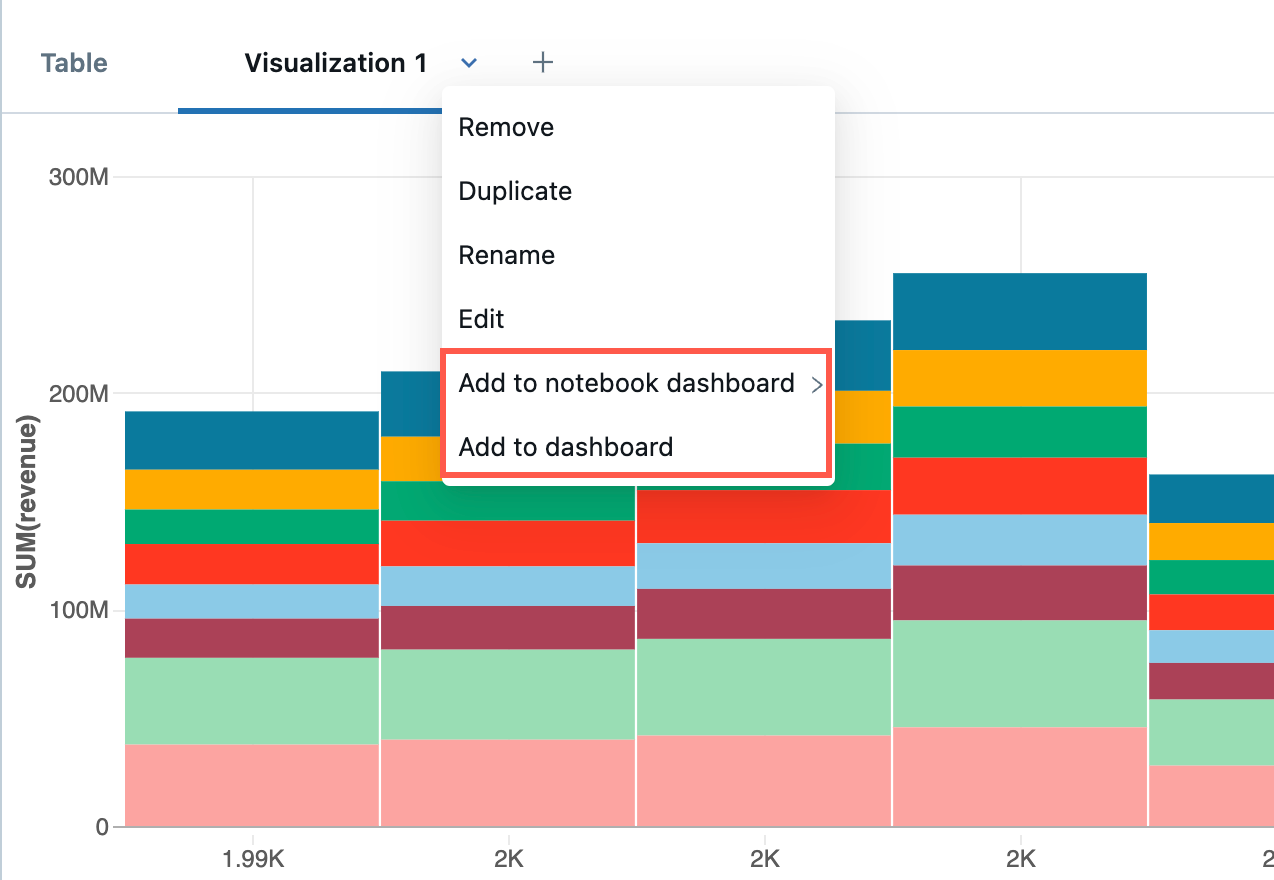Viewport: 1274px width, 880px height.
Task: Expand the Add to notebook dashboard submenu arrow
Action: click(x=816, y=384)
